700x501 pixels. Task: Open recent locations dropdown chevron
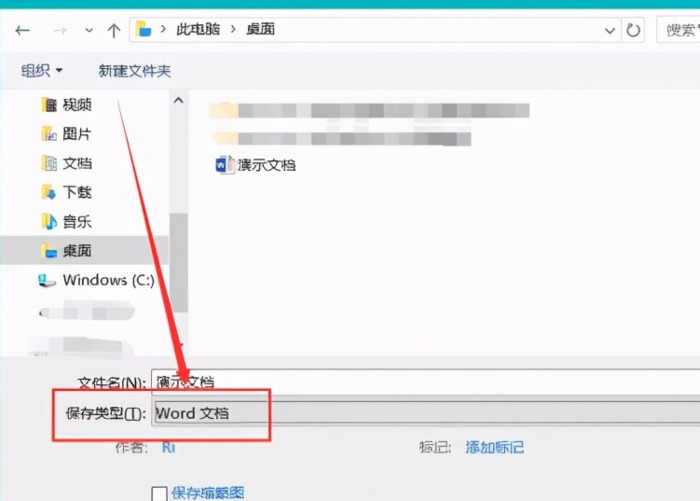(x=89, y=30)
